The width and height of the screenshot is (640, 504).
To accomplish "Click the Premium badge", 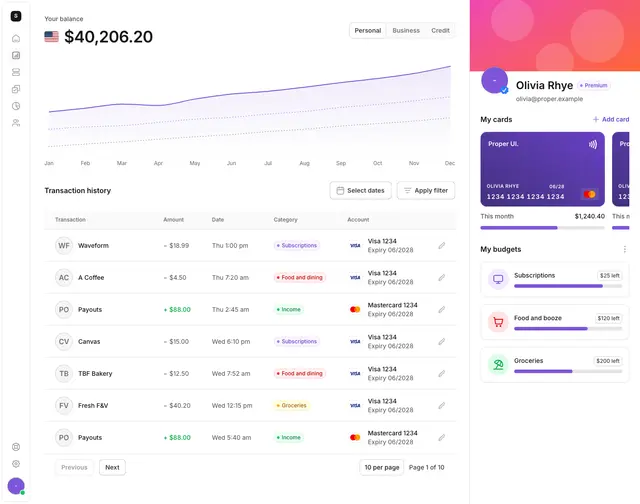I will pos(593,85).
